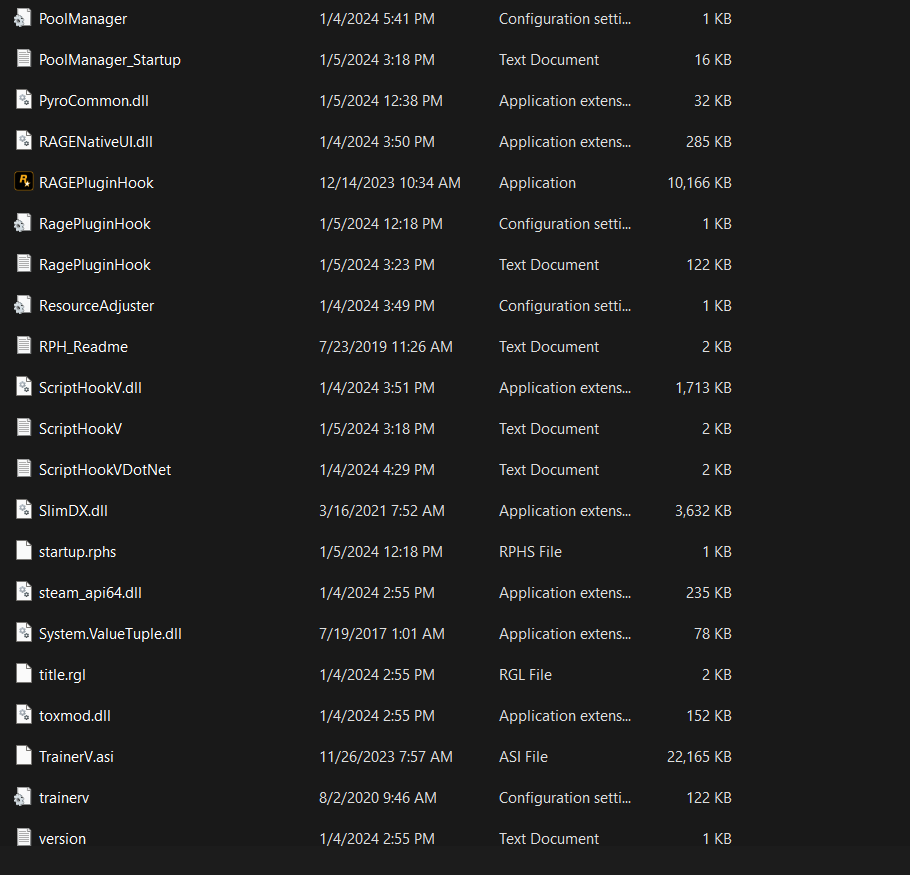Image resolution: width=910 pixels, height=875 pixels.
Task: Select ScriptHookV.dll by its name
Action: tap(90, 388)
